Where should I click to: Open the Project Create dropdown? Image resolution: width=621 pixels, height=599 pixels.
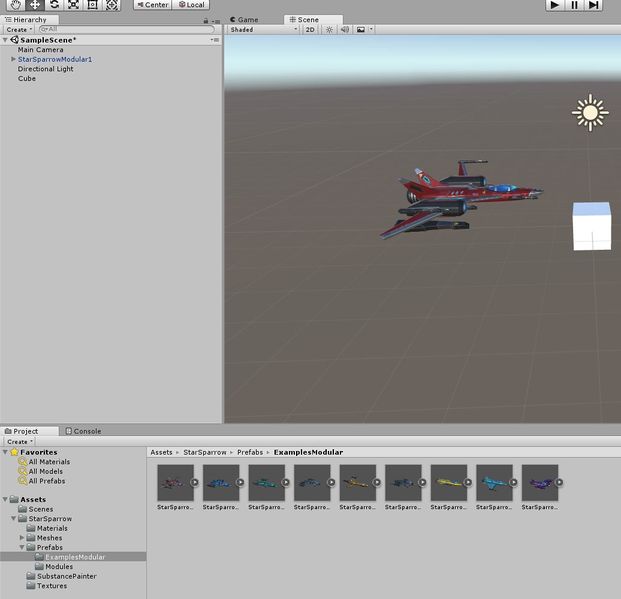20,442
